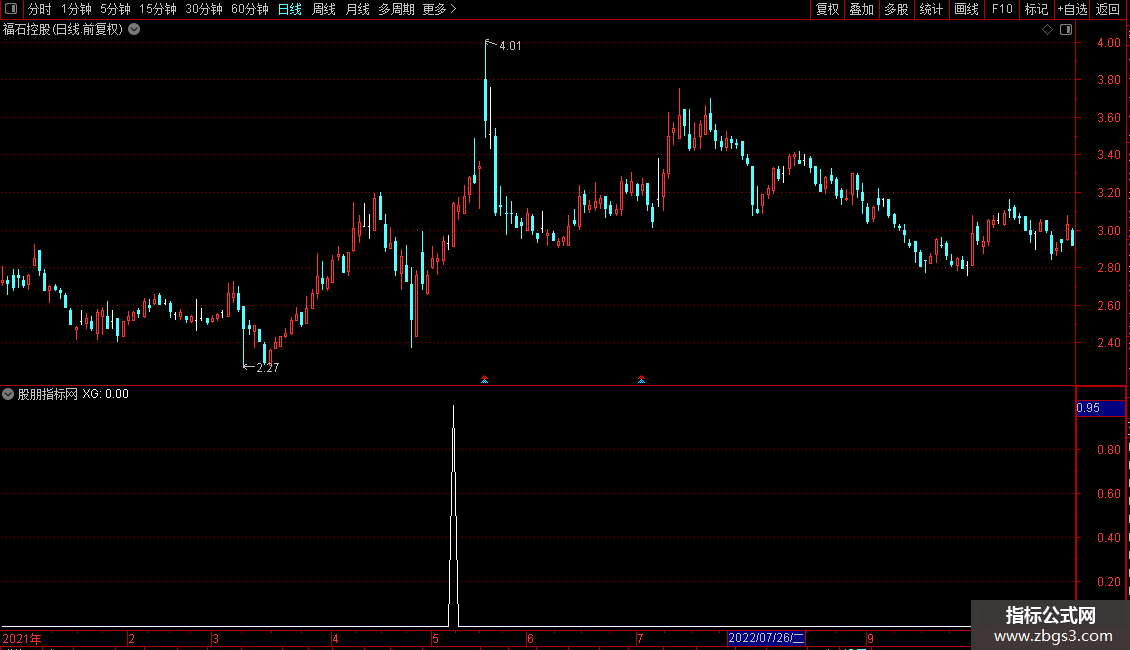Expand the 福石控股 title dropdown arrow
This screenshot has height=650, width=1130.
(134, 30)
